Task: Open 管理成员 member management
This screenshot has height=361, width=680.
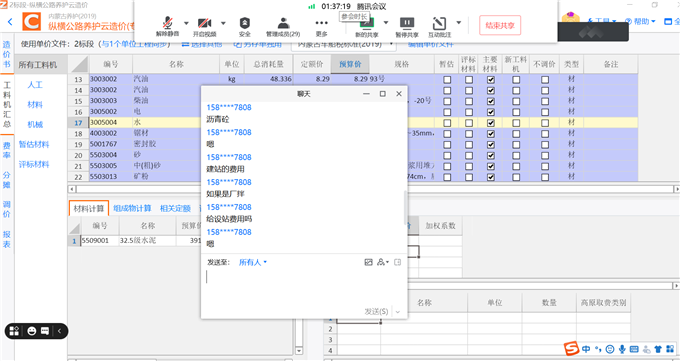Action: (x=283, y=26)
